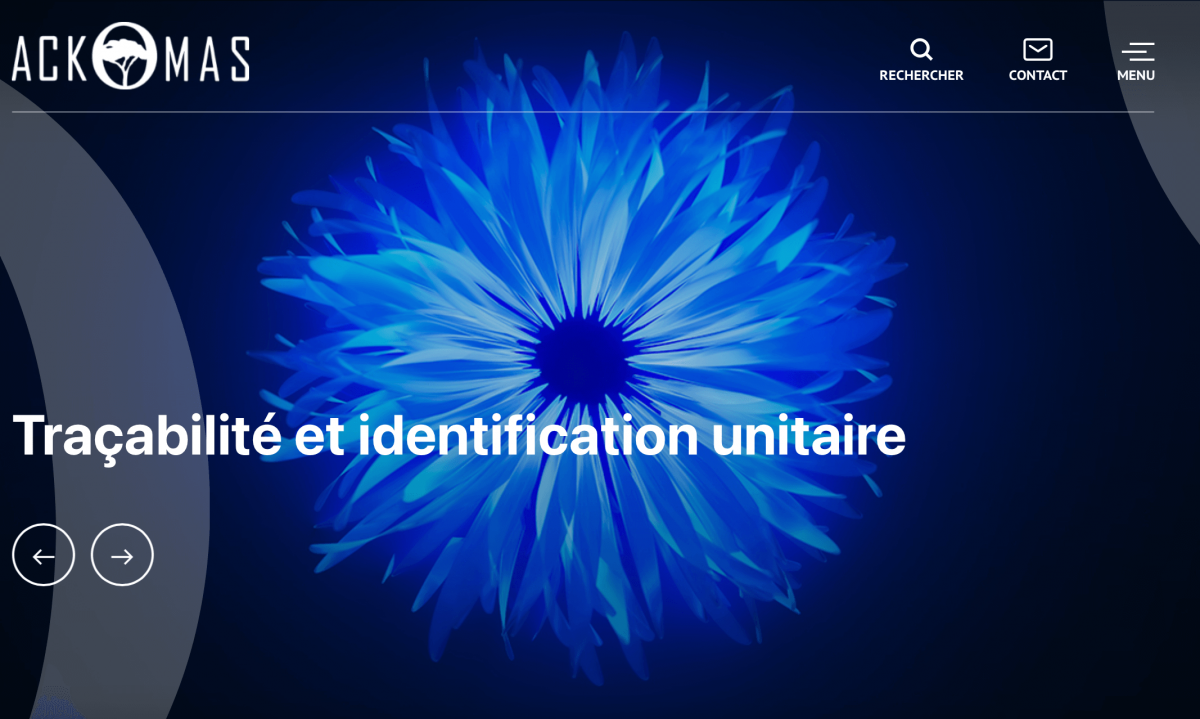The image size is (1200, 719).
Task: Click the Rechercher label
Action: tap(921, 75)
